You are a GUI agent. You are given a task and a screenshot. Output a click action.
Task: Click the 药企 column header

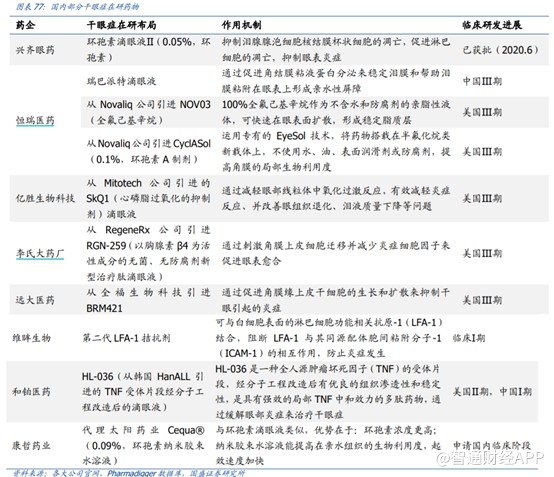[x=25, y=25]
